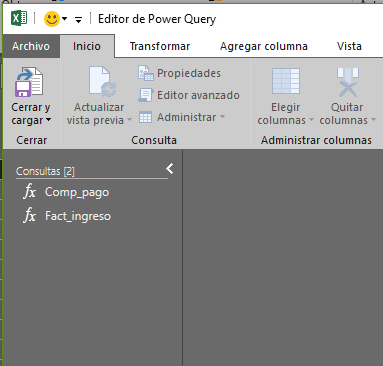Screen dimensions: 383x366
Task: Switch to the Vista tab
Action: pos(349,46)
